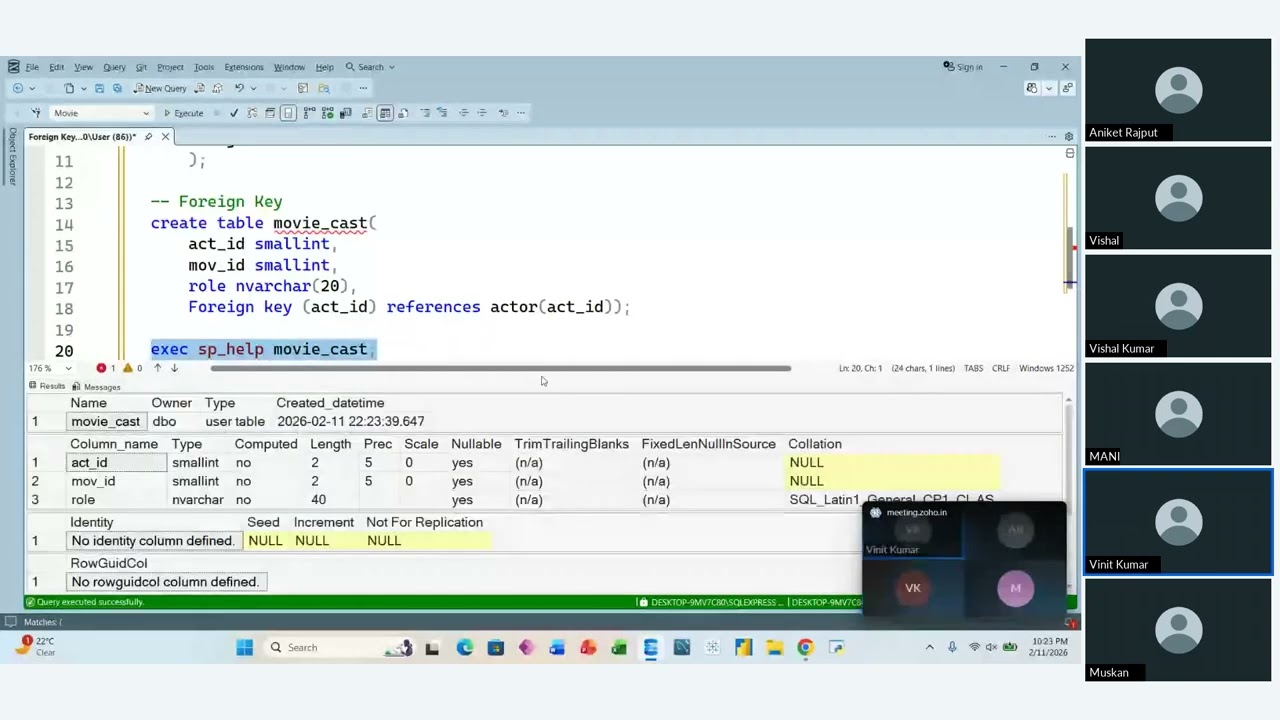The width and height of the screenshot is (1280, 720).
Task: Click the TABS indent indicator
Action: point(973,368)
